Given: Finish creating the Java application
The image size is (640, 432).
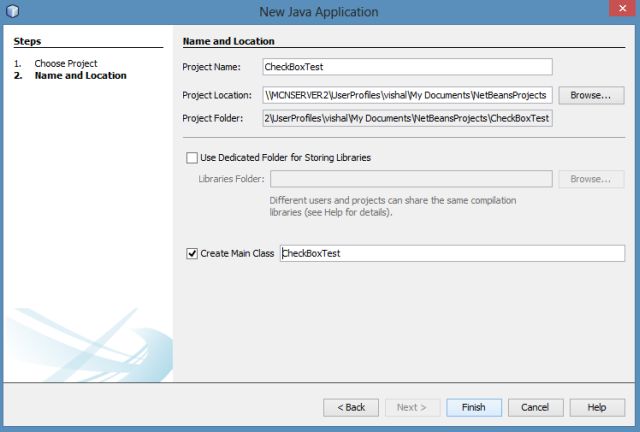Looking at the screenshot, I should [474, 408].
